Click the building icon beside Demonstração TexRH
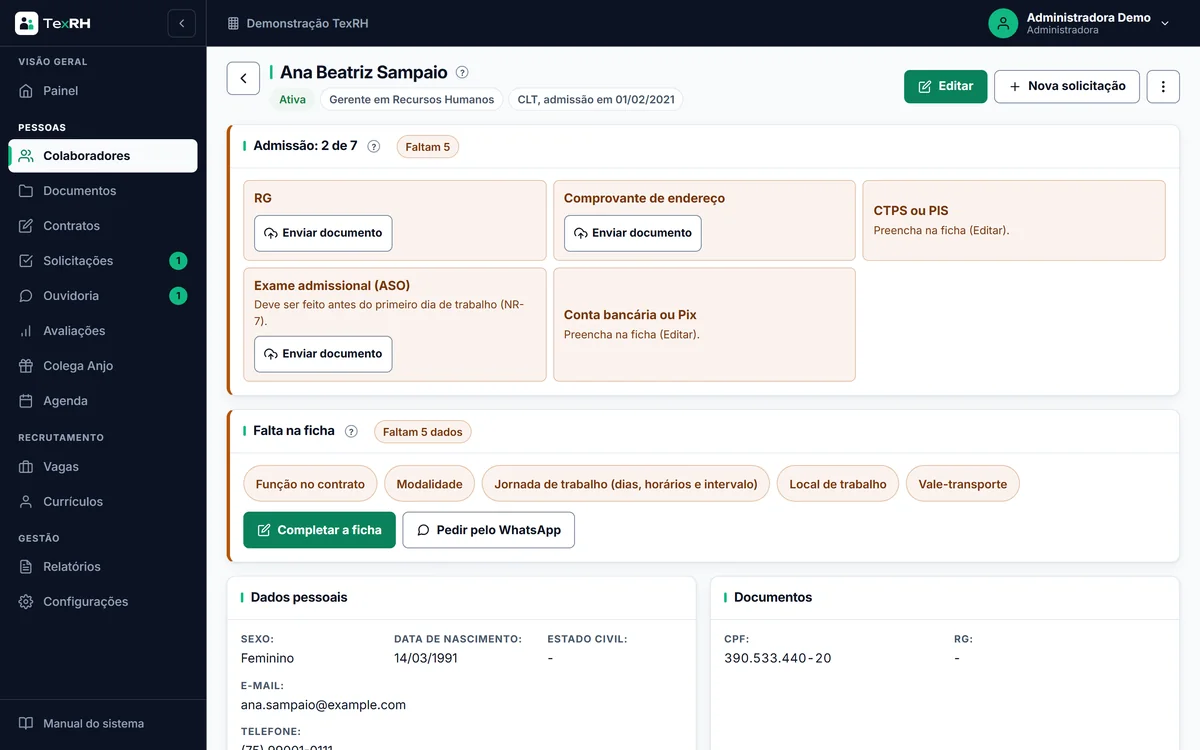1200x750 pixels. [233, 23]
